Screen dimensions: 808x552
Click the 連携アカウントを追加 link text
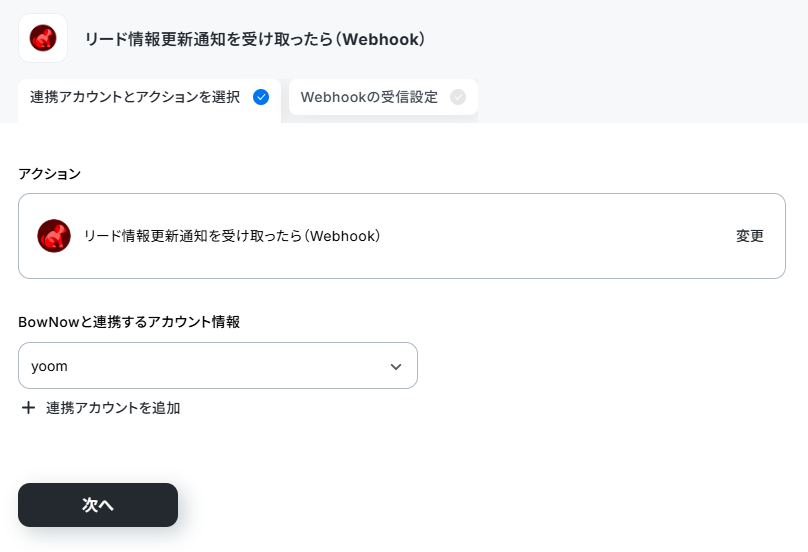[113, 408]
